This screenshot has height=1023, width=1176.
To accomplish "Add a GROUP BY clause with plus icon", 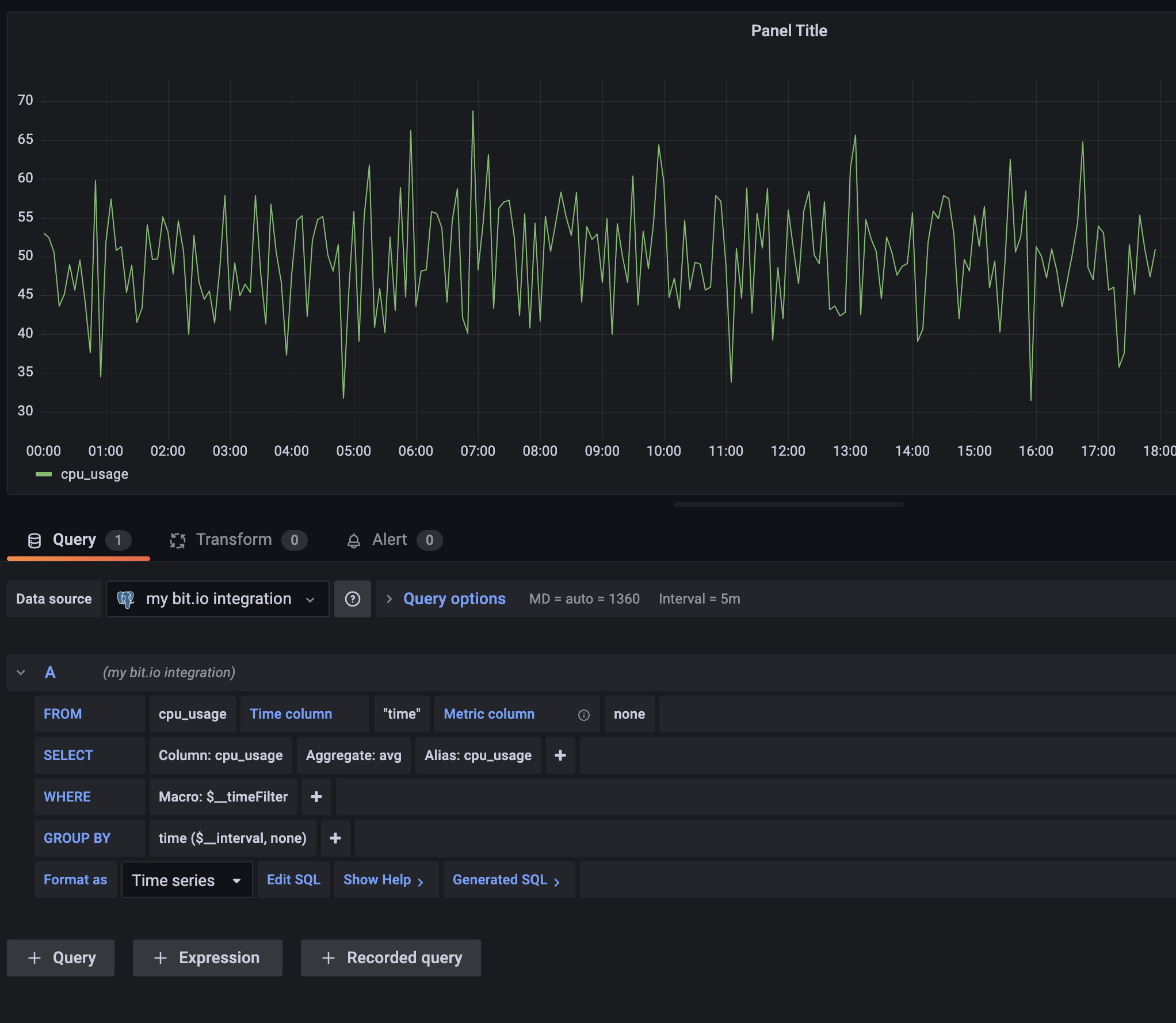I will point(335,838).
